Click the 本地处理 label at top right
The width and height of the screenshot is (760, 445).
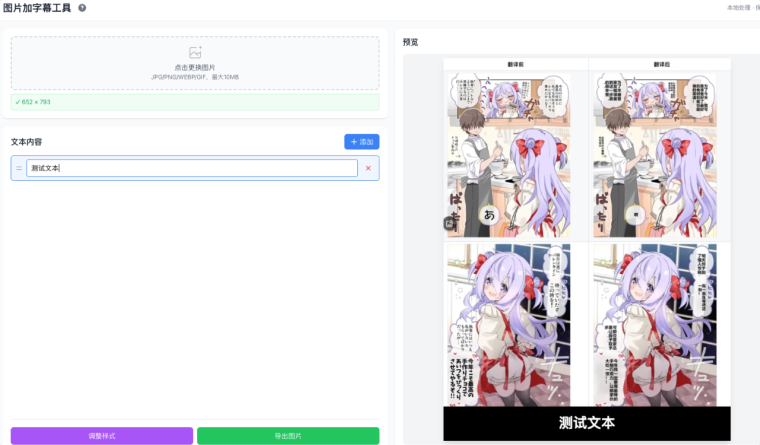pos(739,8)
